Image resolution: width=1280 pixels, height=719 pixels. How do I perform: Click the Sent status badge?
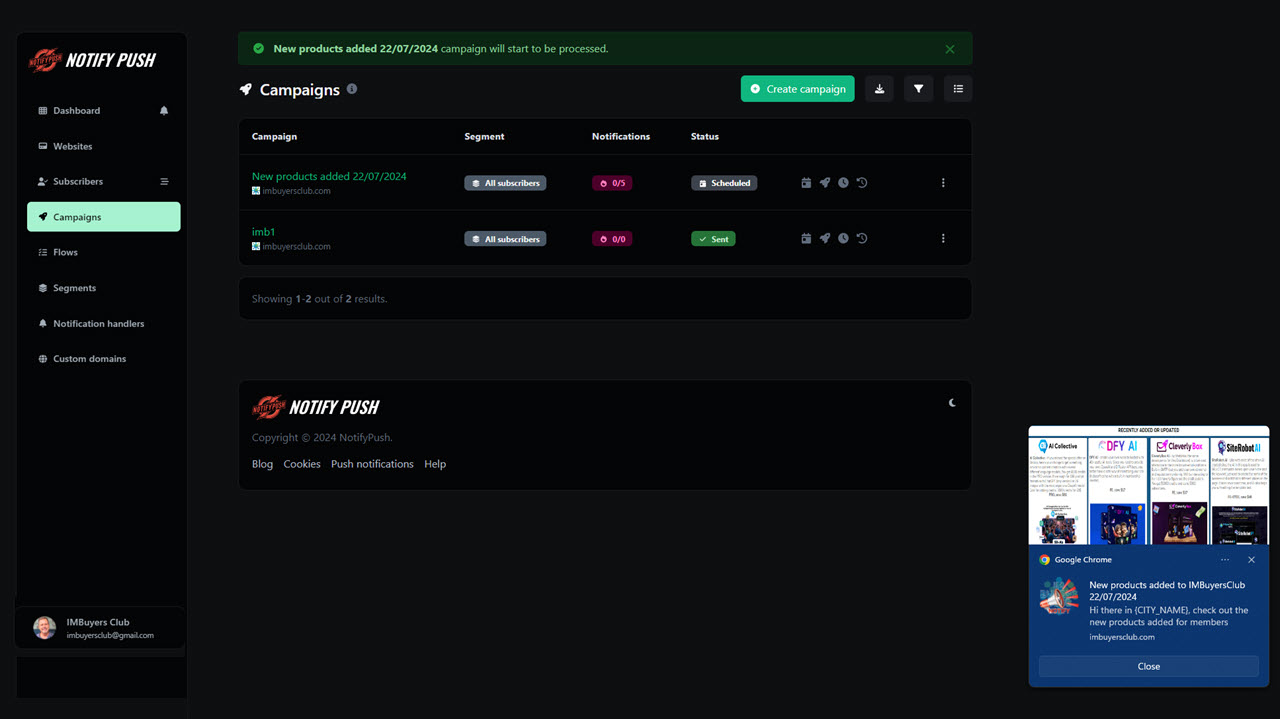click(x=713, y=239)
